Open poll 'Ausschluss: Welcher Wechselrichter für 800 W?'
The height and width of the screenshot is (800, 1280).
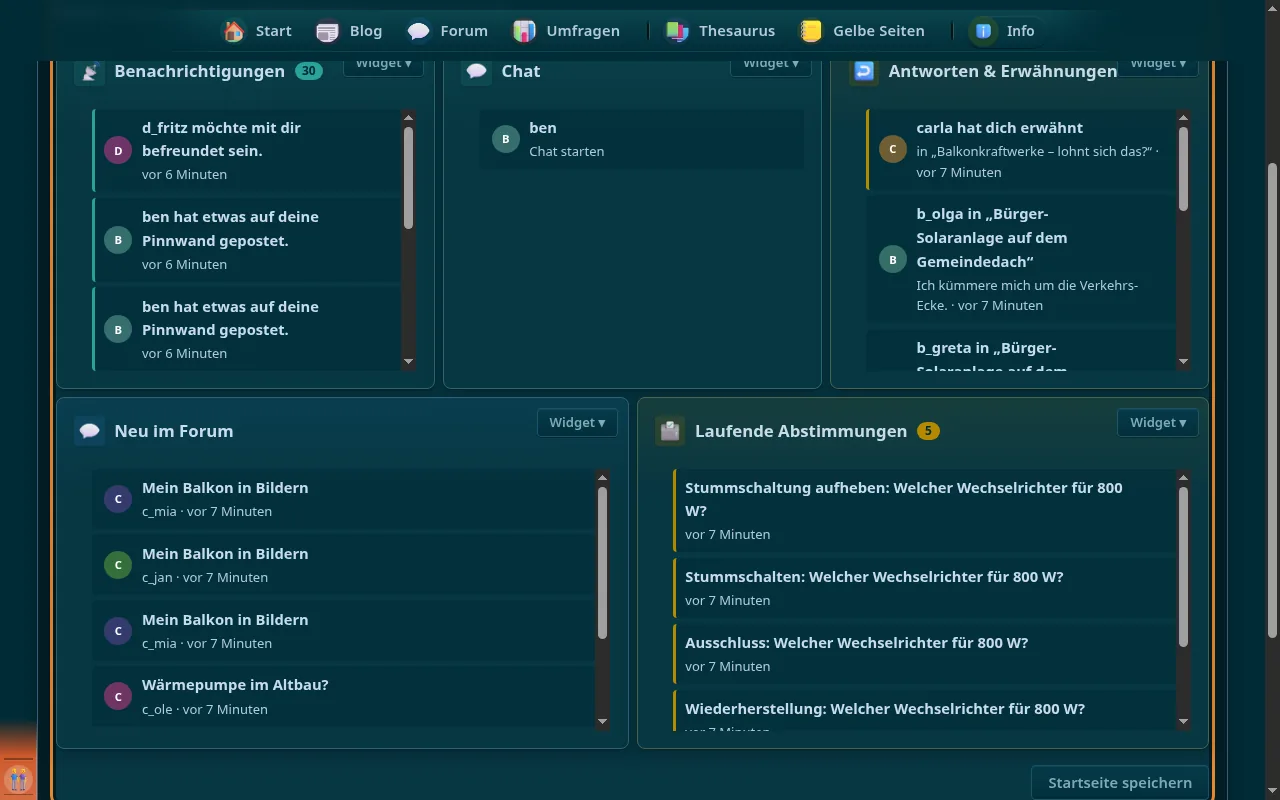tap(924, 654)
